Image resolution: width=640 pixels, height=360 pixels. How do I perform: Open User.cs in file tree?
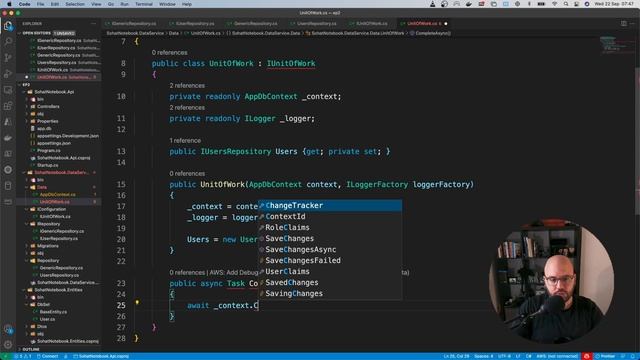[x=47, y=319]
